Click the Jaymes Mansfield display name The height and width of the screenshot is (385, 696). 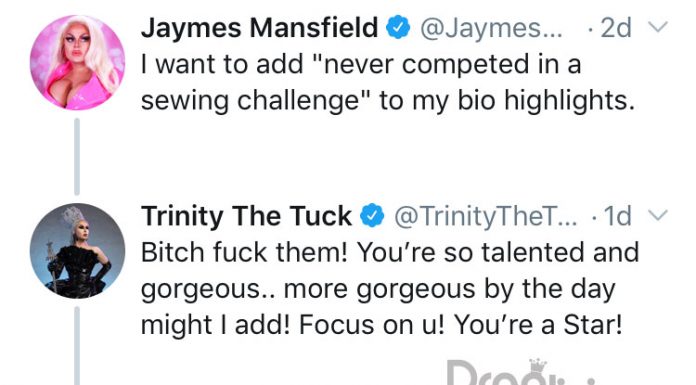(259, 28)
